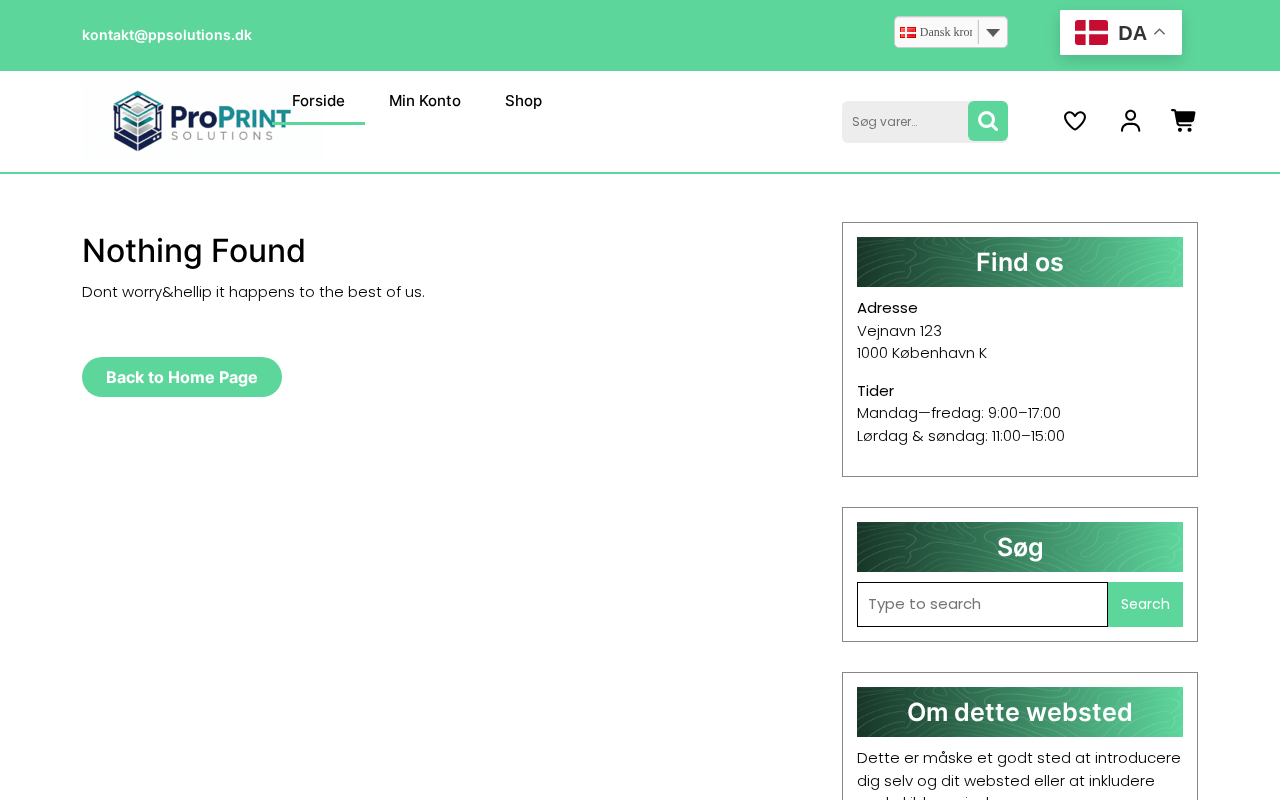The width and height of the screenshot is (1280, 800).
Task: Focus the Type to search field
Action: coord(982,604)
